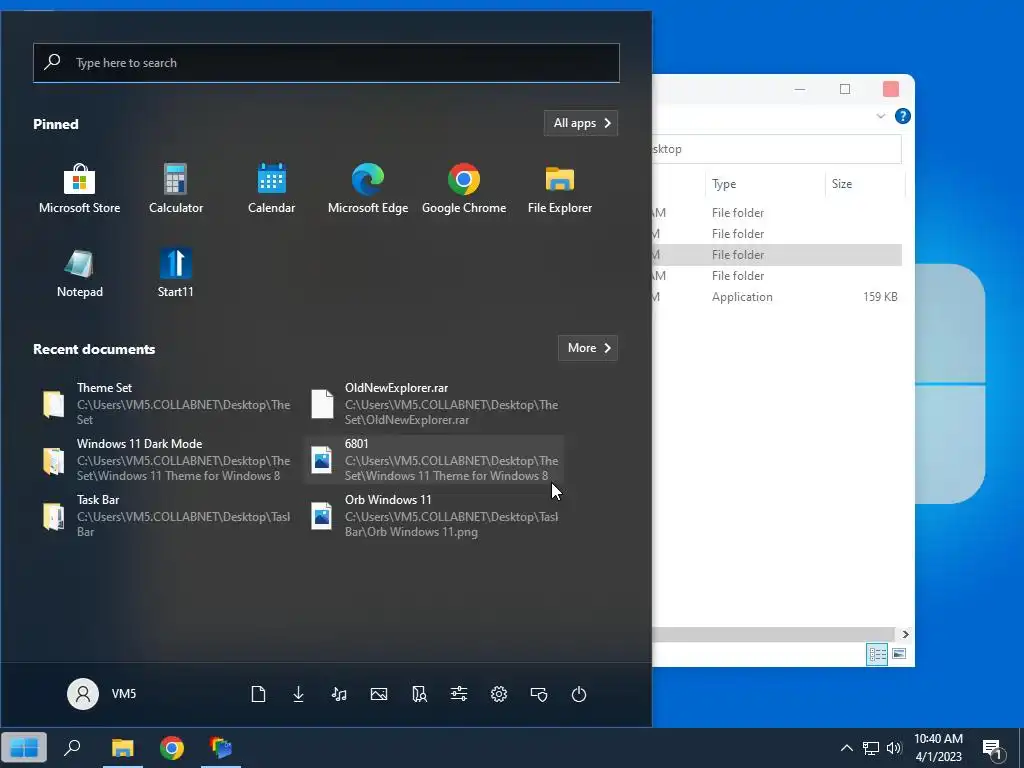This screenshot has width=1024, height=768.
Task: Click the Start button on taskbar
Action: (24, 748)
